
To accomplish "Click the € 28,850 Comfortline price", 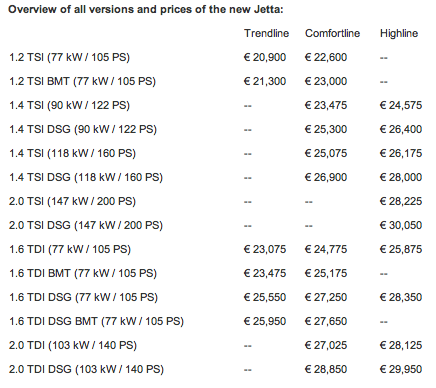I will pyautogui.click(x=326, y=369).
